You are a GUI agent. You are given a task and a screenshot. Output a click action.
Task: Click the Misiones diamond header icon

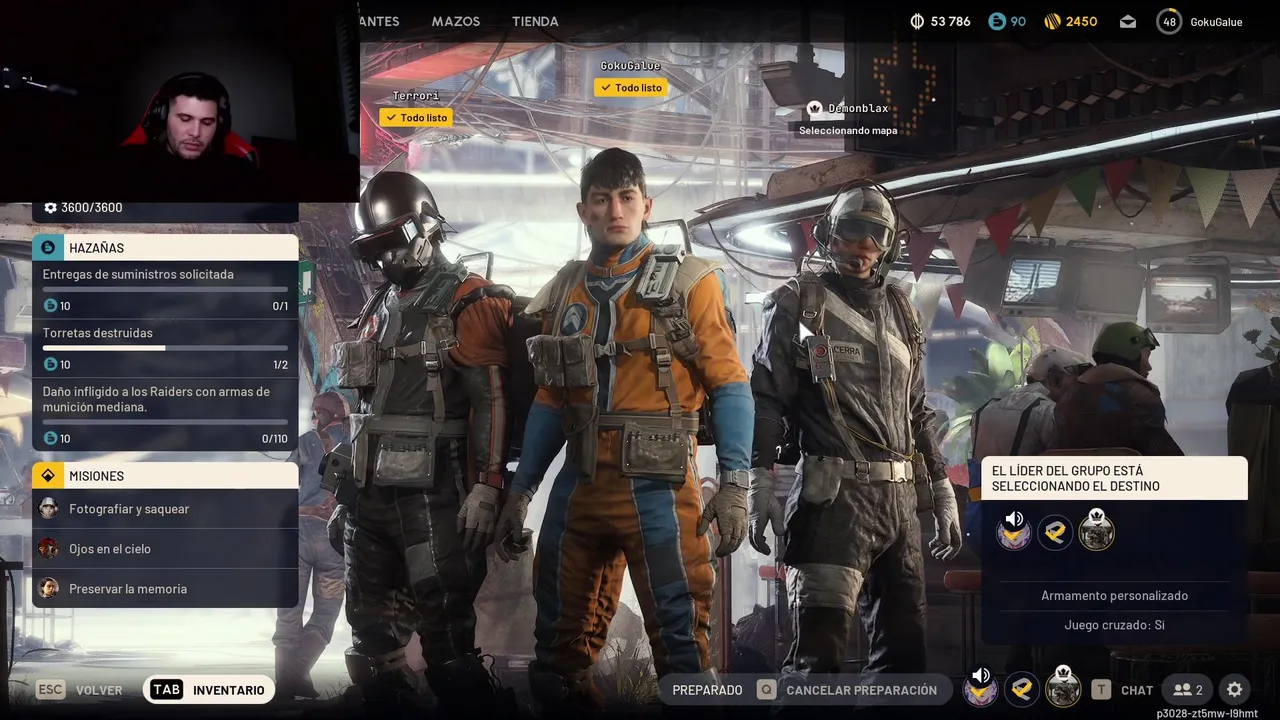click(x=48, y=476)
